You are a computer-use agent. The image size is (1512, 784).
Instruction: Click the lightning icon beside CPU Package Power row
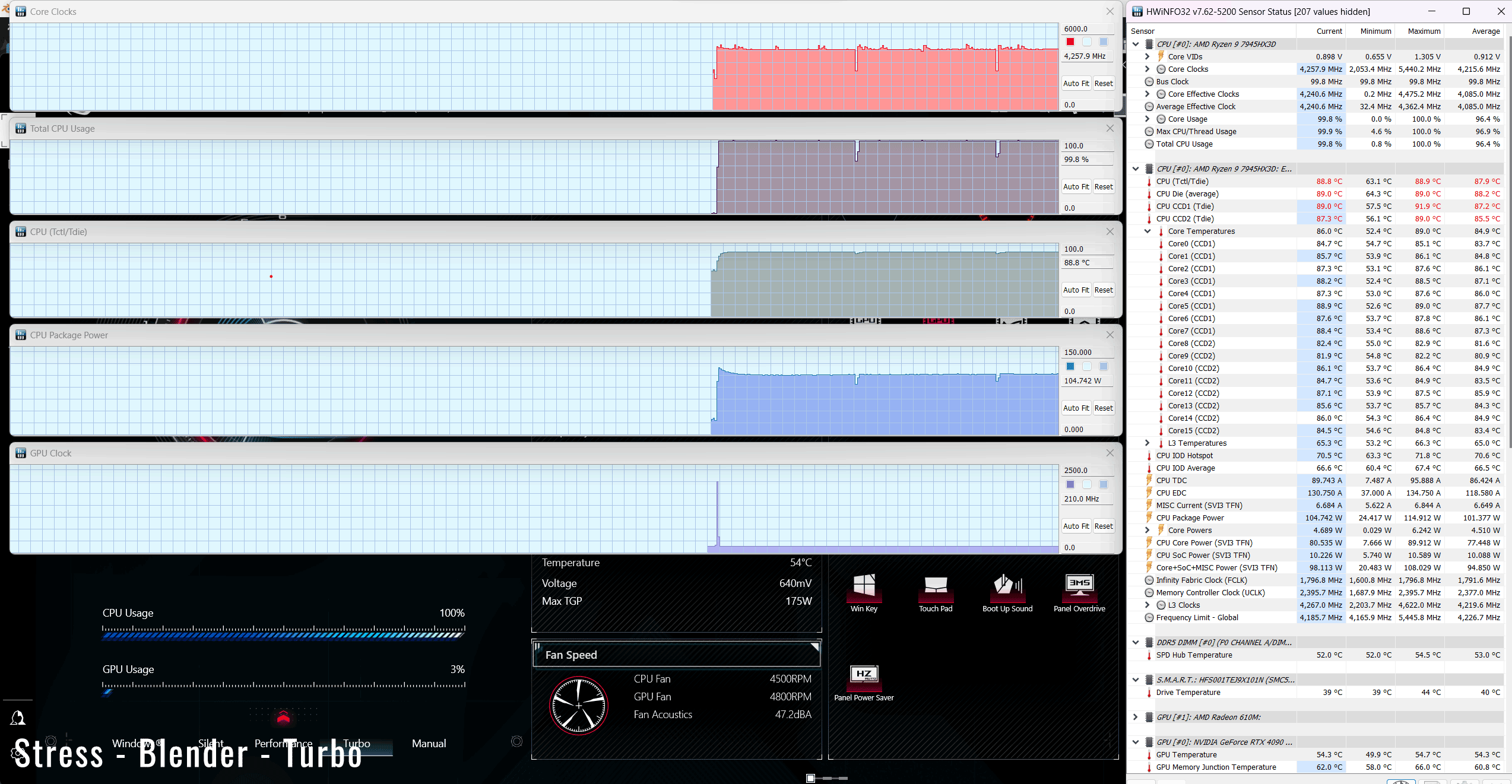tap(1149, 518)
